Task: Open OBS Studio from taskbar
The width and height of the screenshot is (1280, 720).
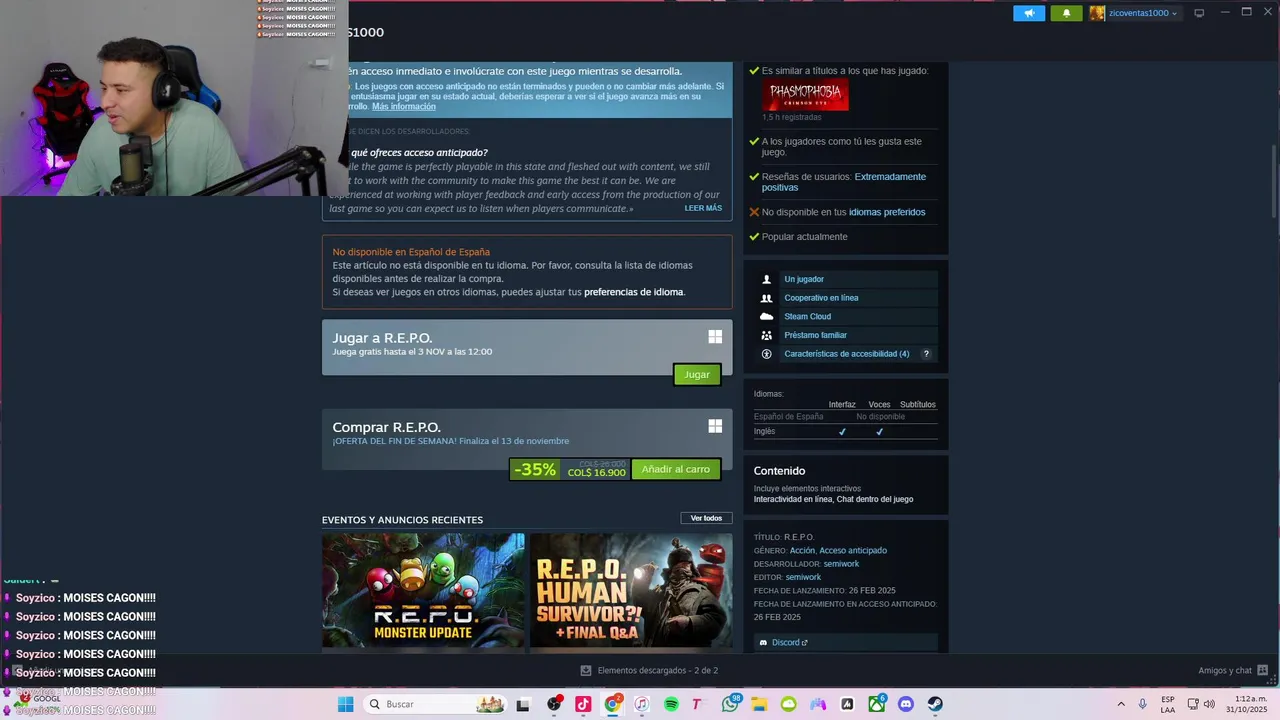Action: tap(555, 704)
